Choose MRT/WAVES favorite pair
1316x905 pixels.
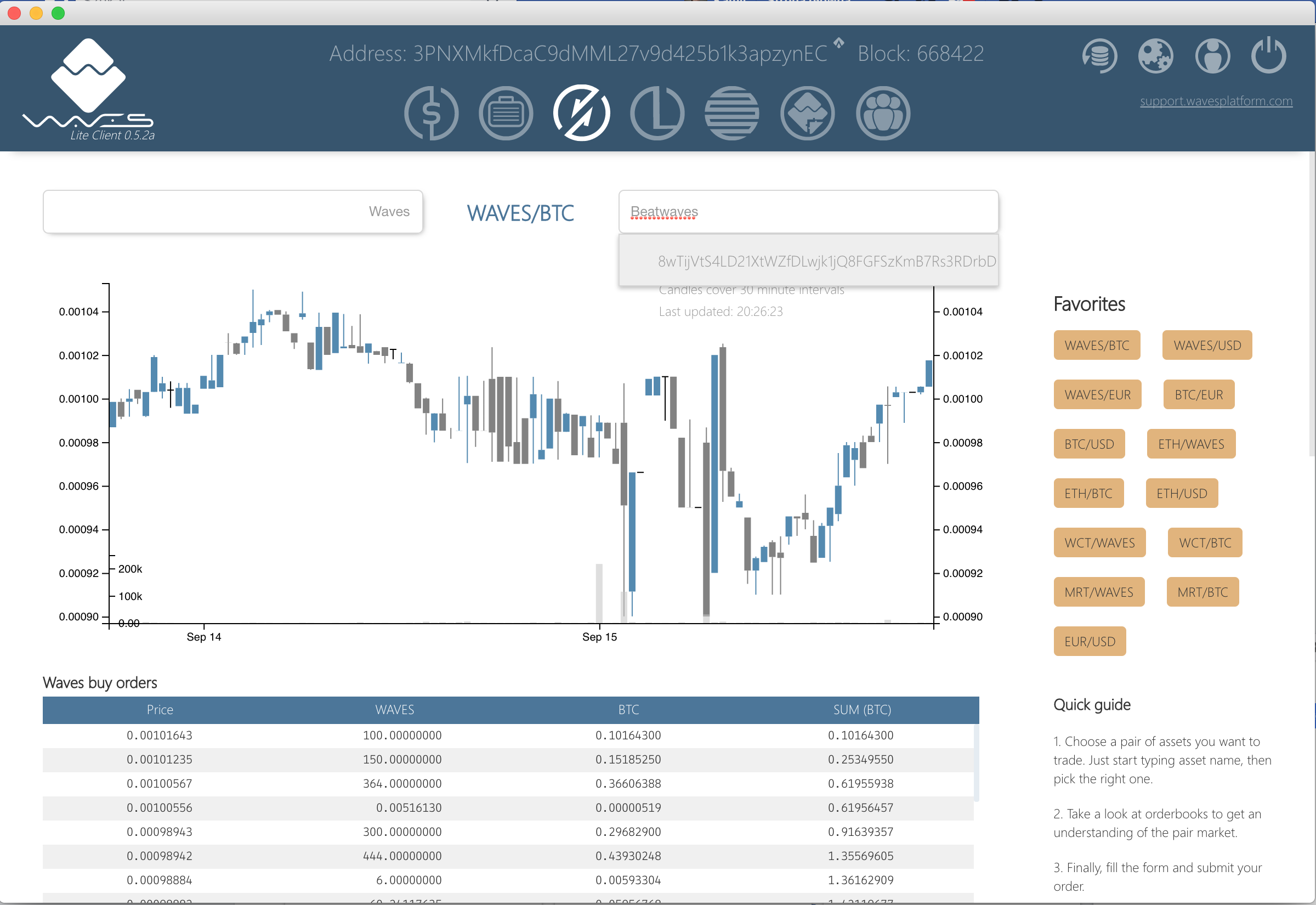pyautogui.click(x=1099, y=591)
